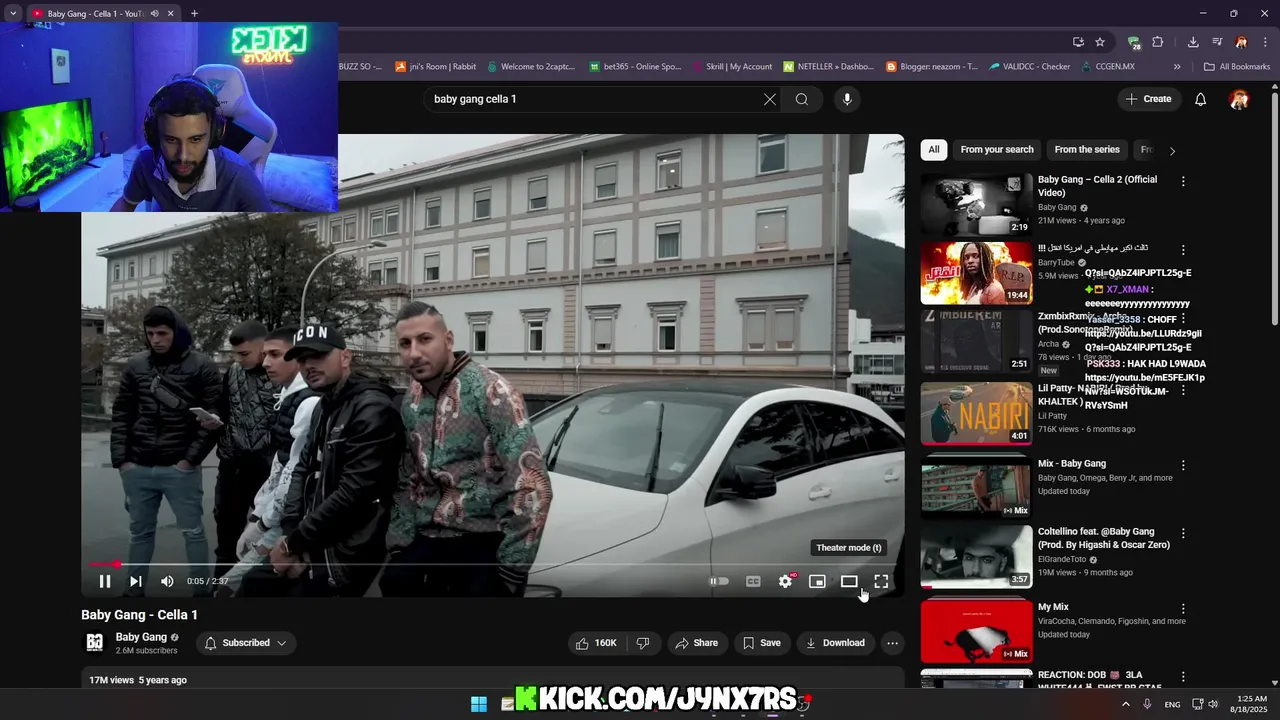Open options for Cella 2 video
Viewport: 1280px width, 720px height.
click(1183, 182)
